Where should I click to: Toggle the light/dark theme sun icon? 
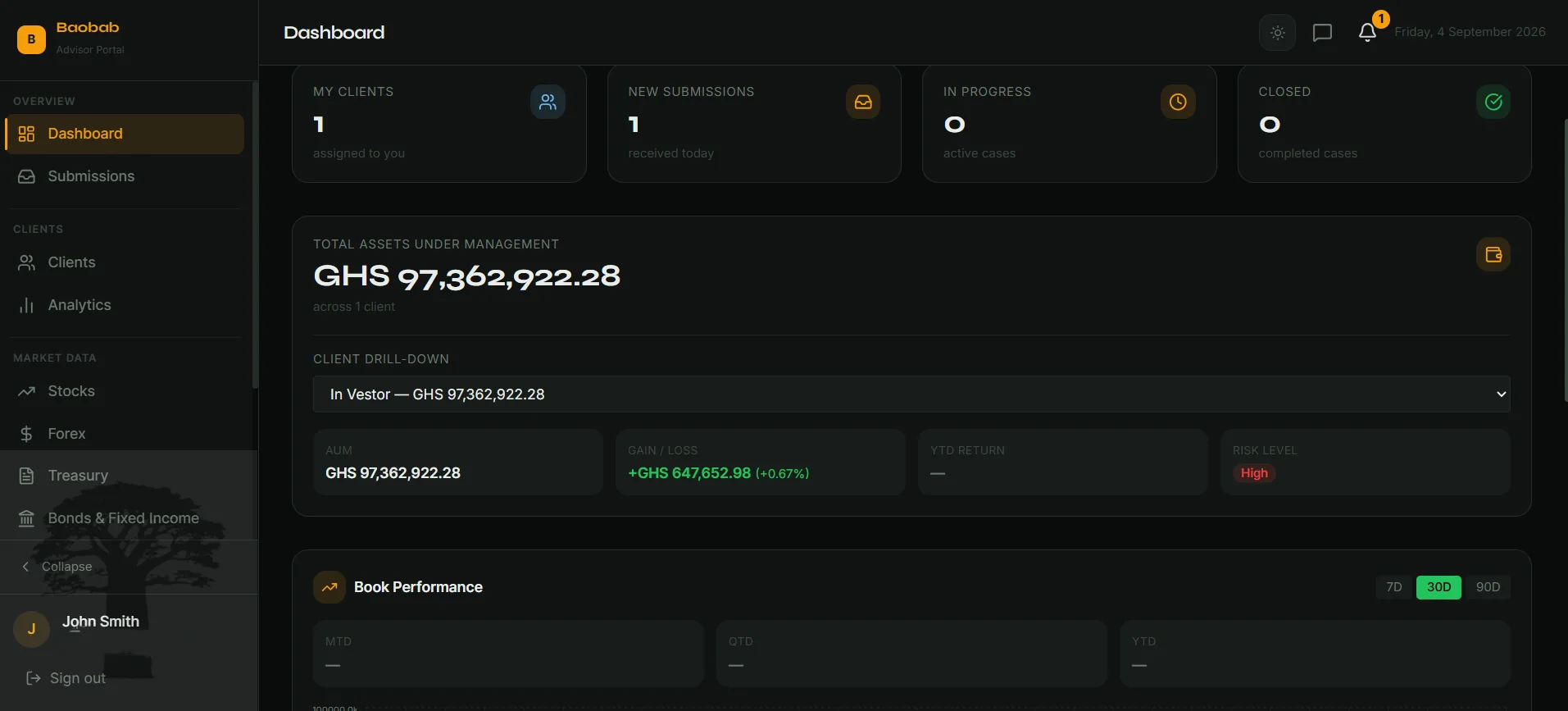tap(1277, 33)
